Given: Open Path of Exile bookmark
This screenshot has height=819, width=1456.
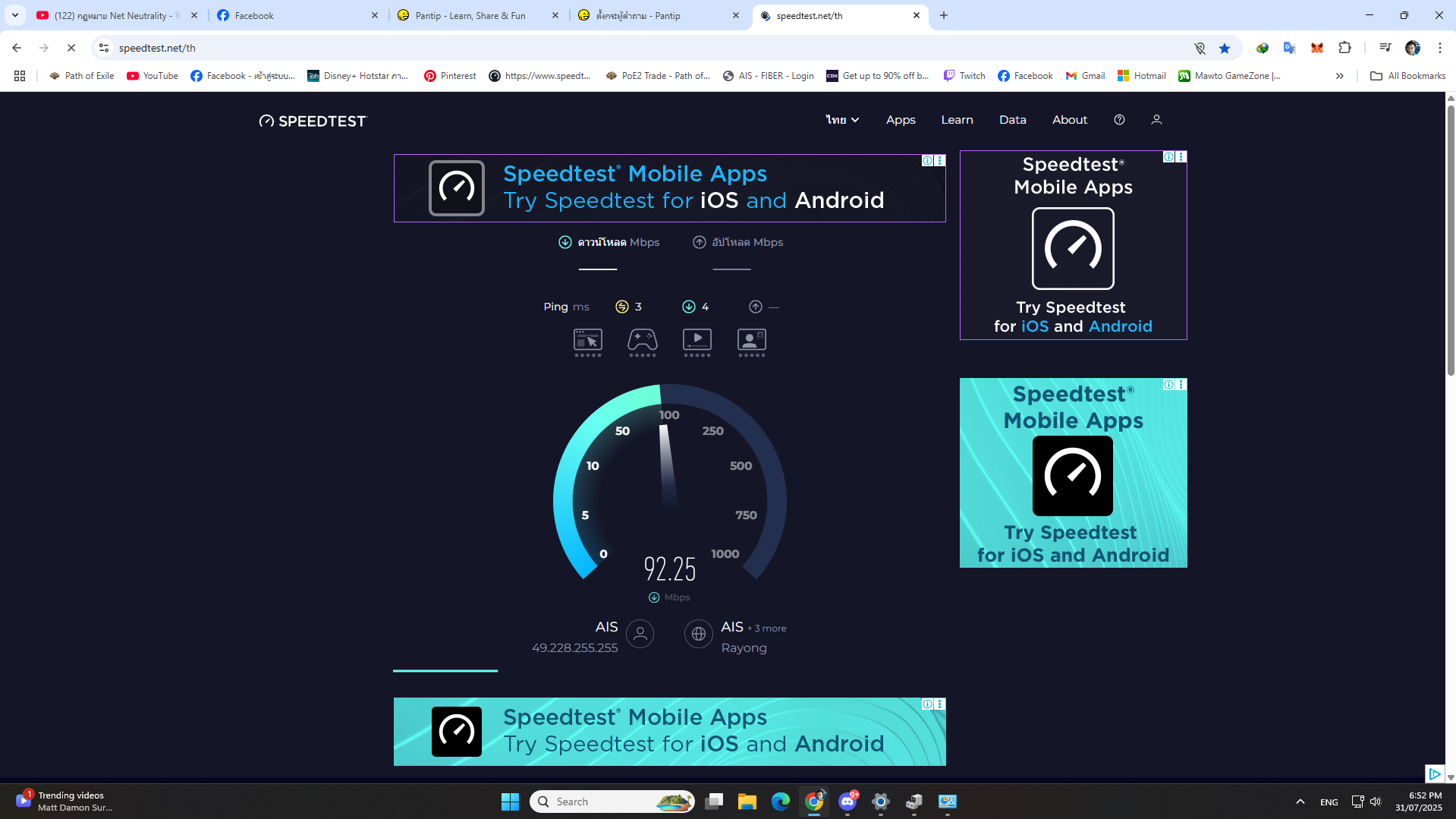Looking at the screenshot, I should pos(82,76).
